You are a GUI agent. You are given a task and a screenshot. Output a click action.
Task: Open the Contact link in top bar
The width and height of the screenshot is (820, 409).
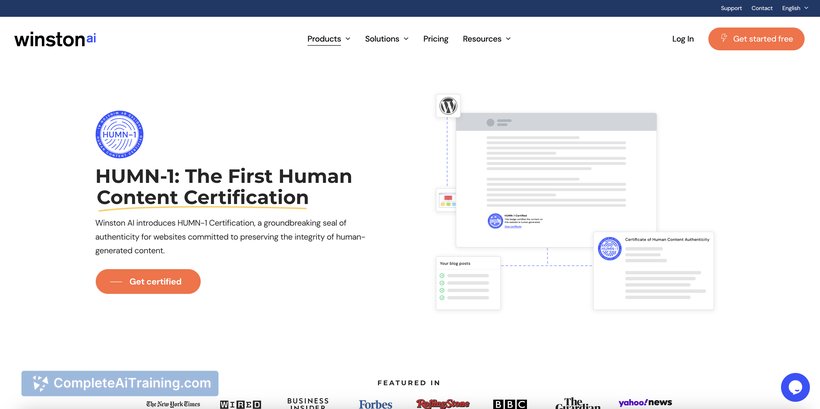[762, 8]
